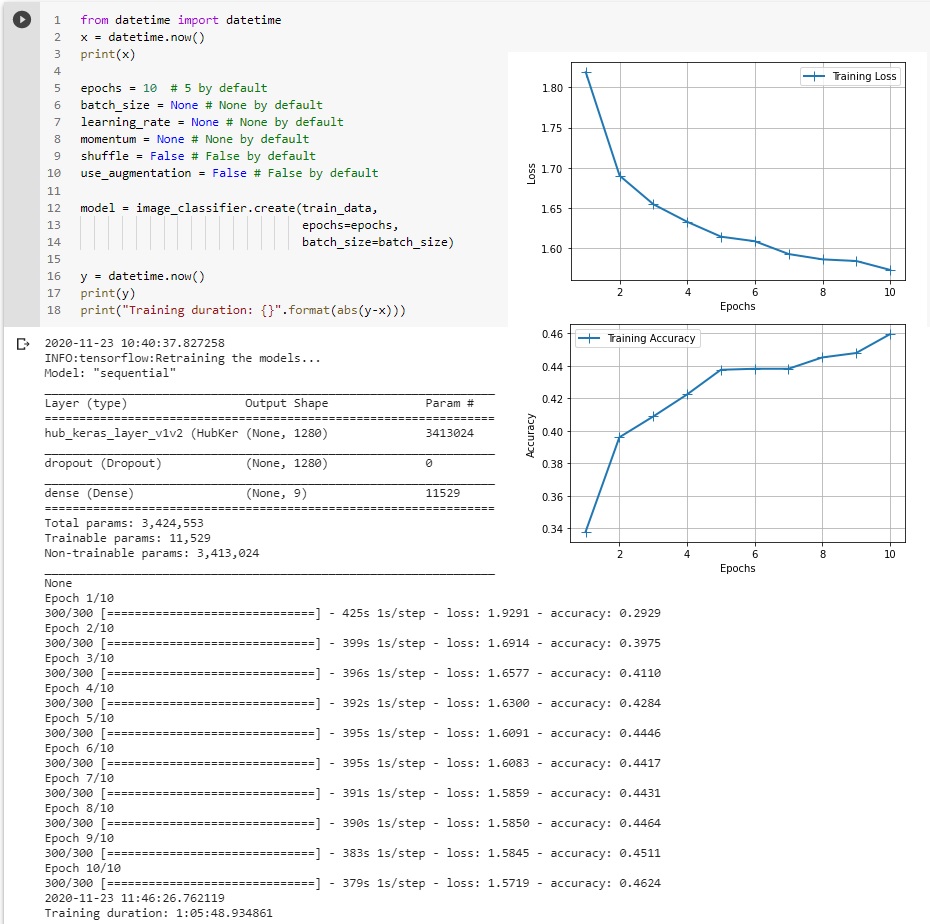This screenshot has width=930, height=924.
Task: Click the 'Layer (type)' column header
Action: [x=85, y=403]
